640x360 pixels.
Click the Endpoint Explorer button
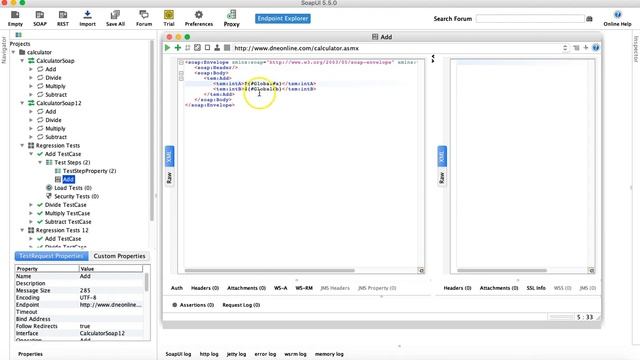pos(283,19)
